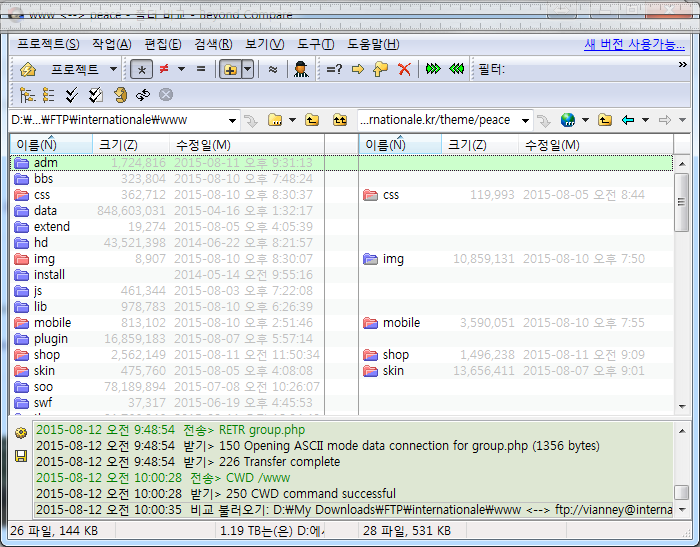The width and height of the screenshot is (700, 547).
Task: Open the left path dropdown
Action: click(232, 120)
